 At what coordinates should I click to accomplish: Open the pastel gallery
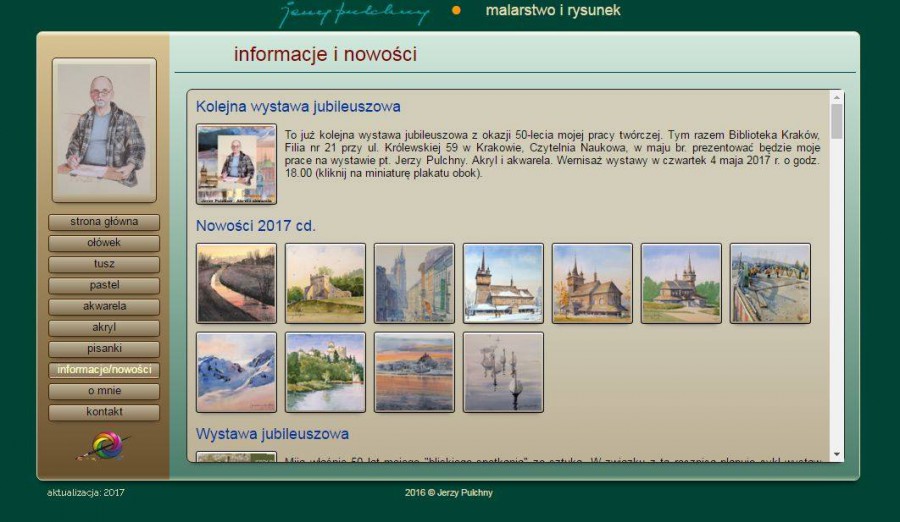click(104, 285)
